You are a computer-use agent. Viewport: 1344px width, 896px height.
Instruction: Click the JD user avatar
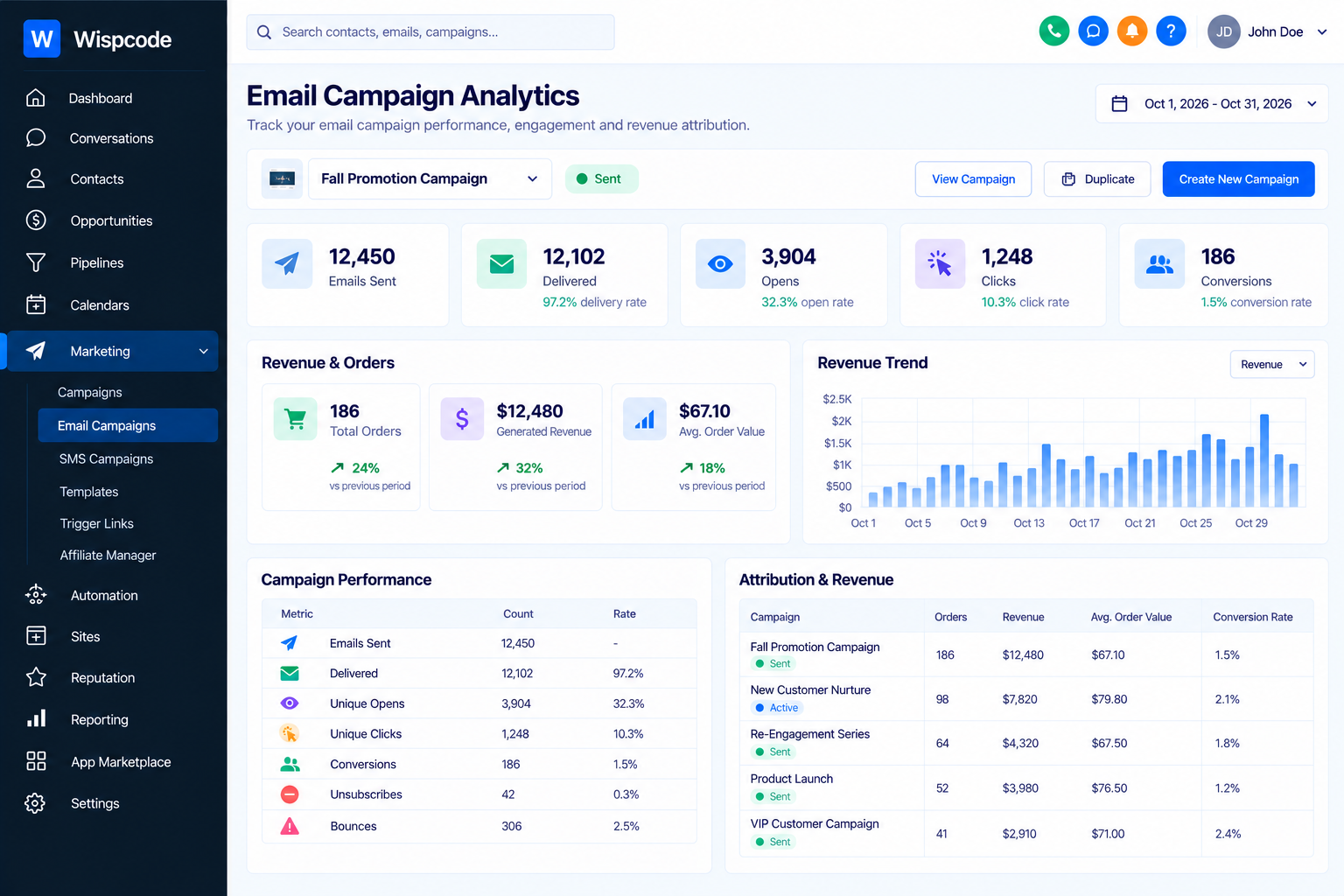pos(1223,31)
